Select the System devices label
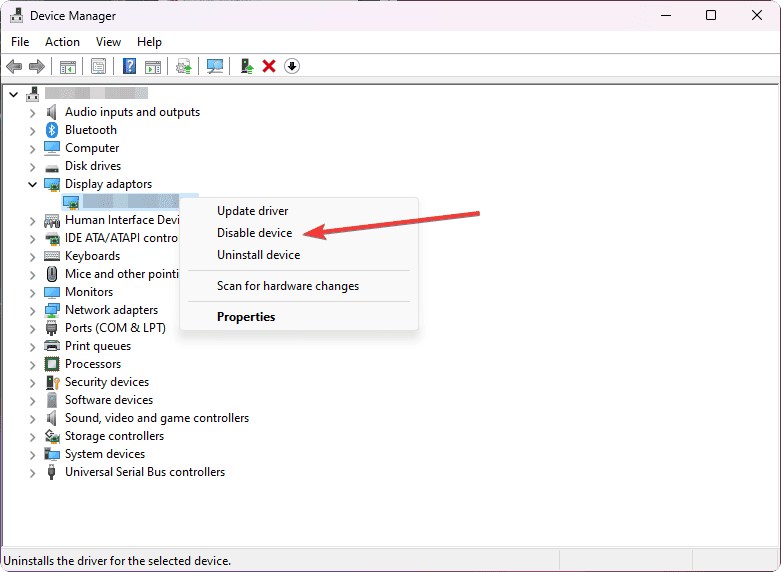 [105, 454]
